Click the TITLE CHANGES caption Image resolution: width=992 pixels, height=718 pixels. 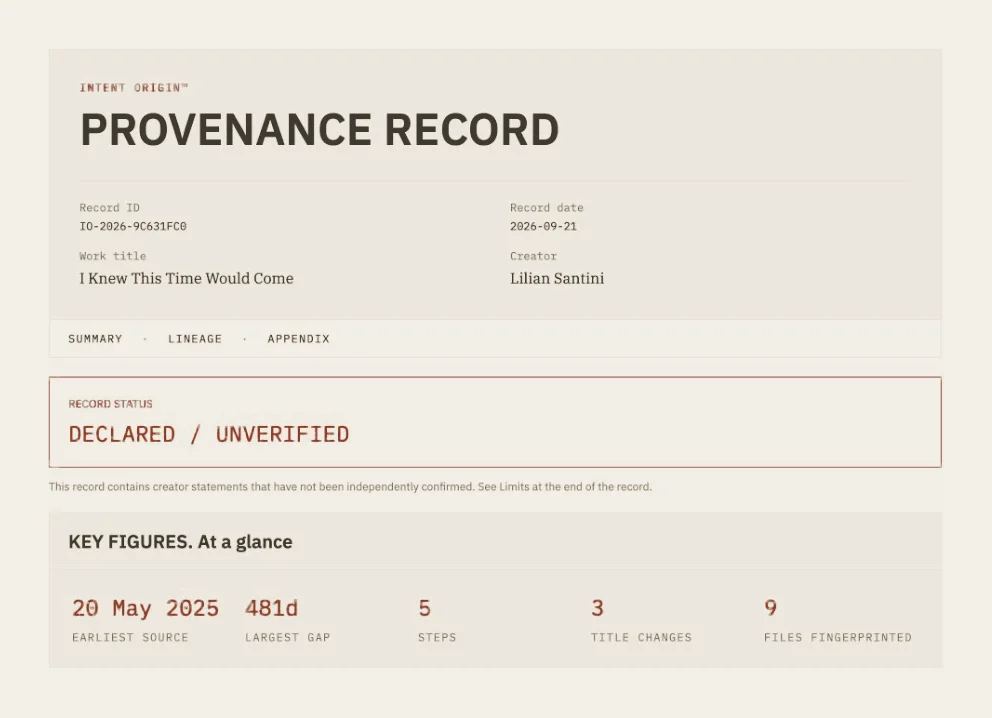642,638
